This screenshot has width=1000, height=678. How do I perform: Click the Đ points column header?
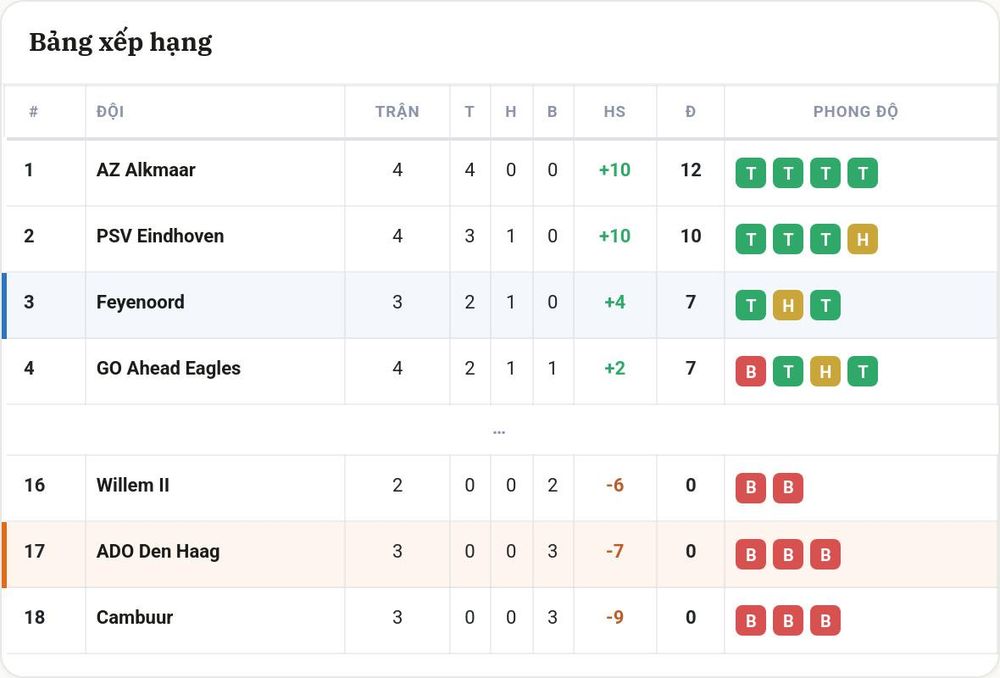[x=691, y=112]
